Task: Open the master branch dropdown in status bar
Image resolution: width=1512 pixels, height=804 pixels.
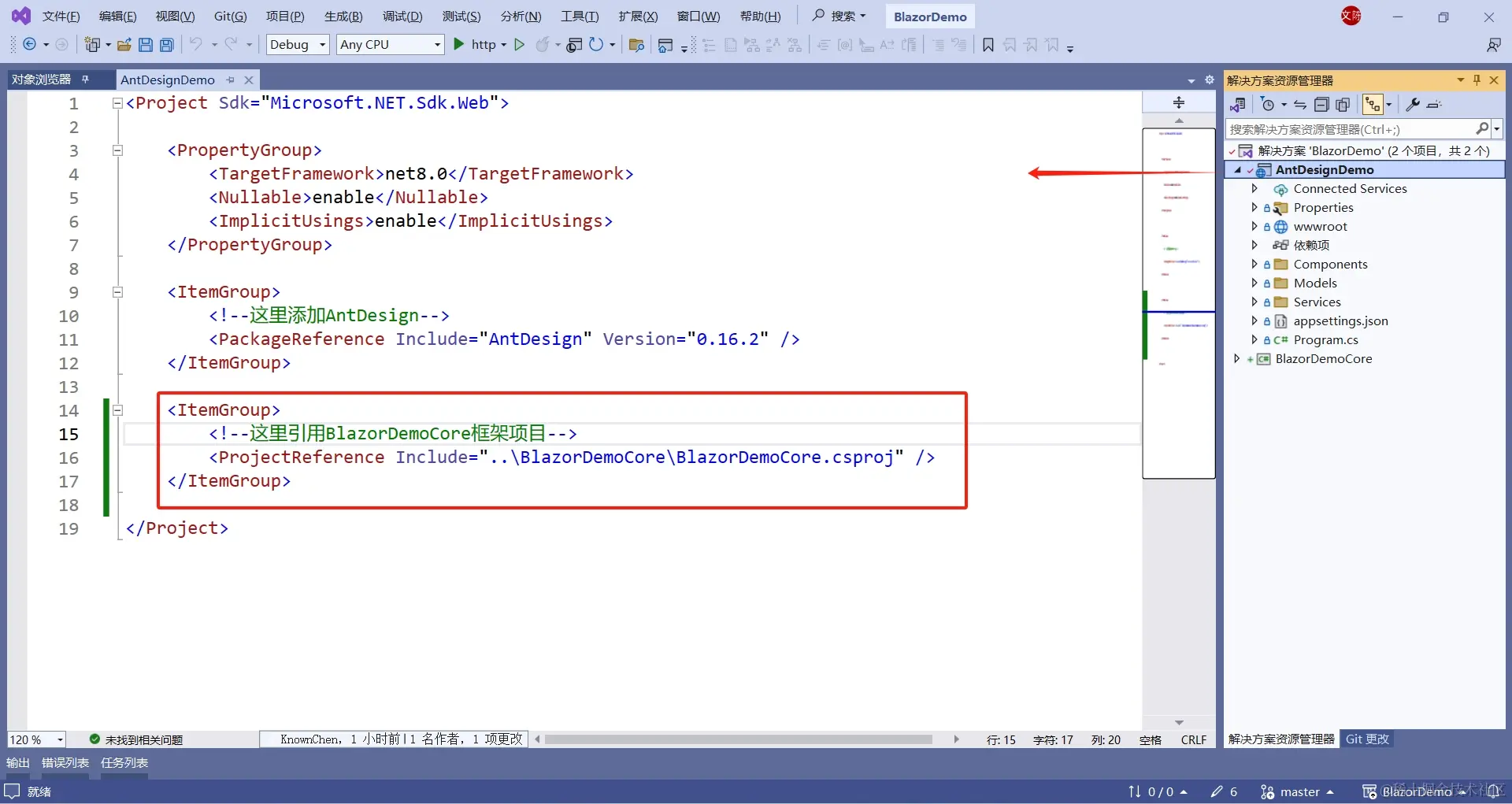Action: (x=1297, y=791)
